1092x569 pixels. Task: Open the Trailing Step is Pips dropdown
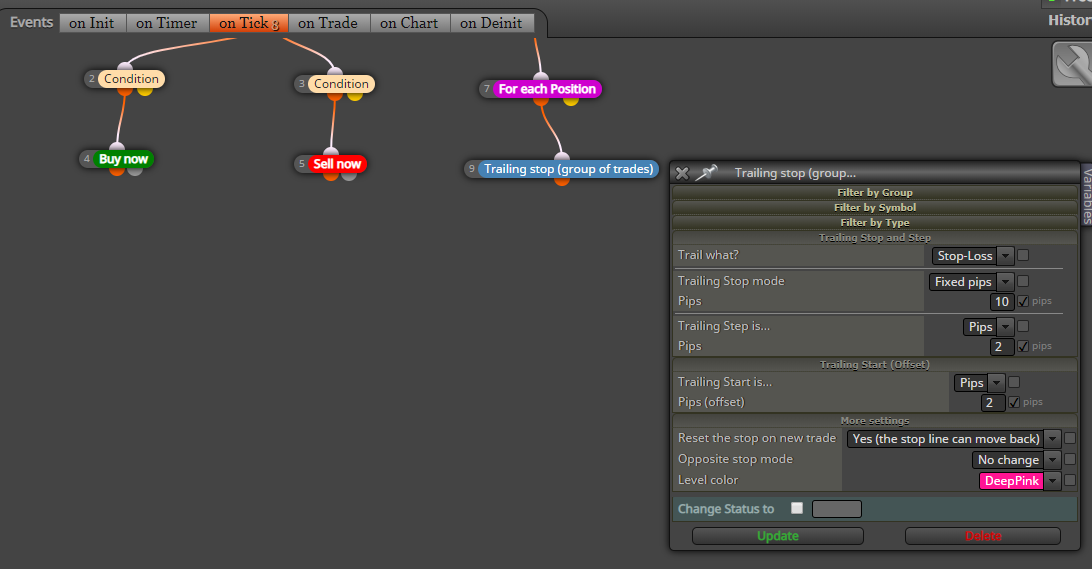pyautogui.click(x=988, y=327)
